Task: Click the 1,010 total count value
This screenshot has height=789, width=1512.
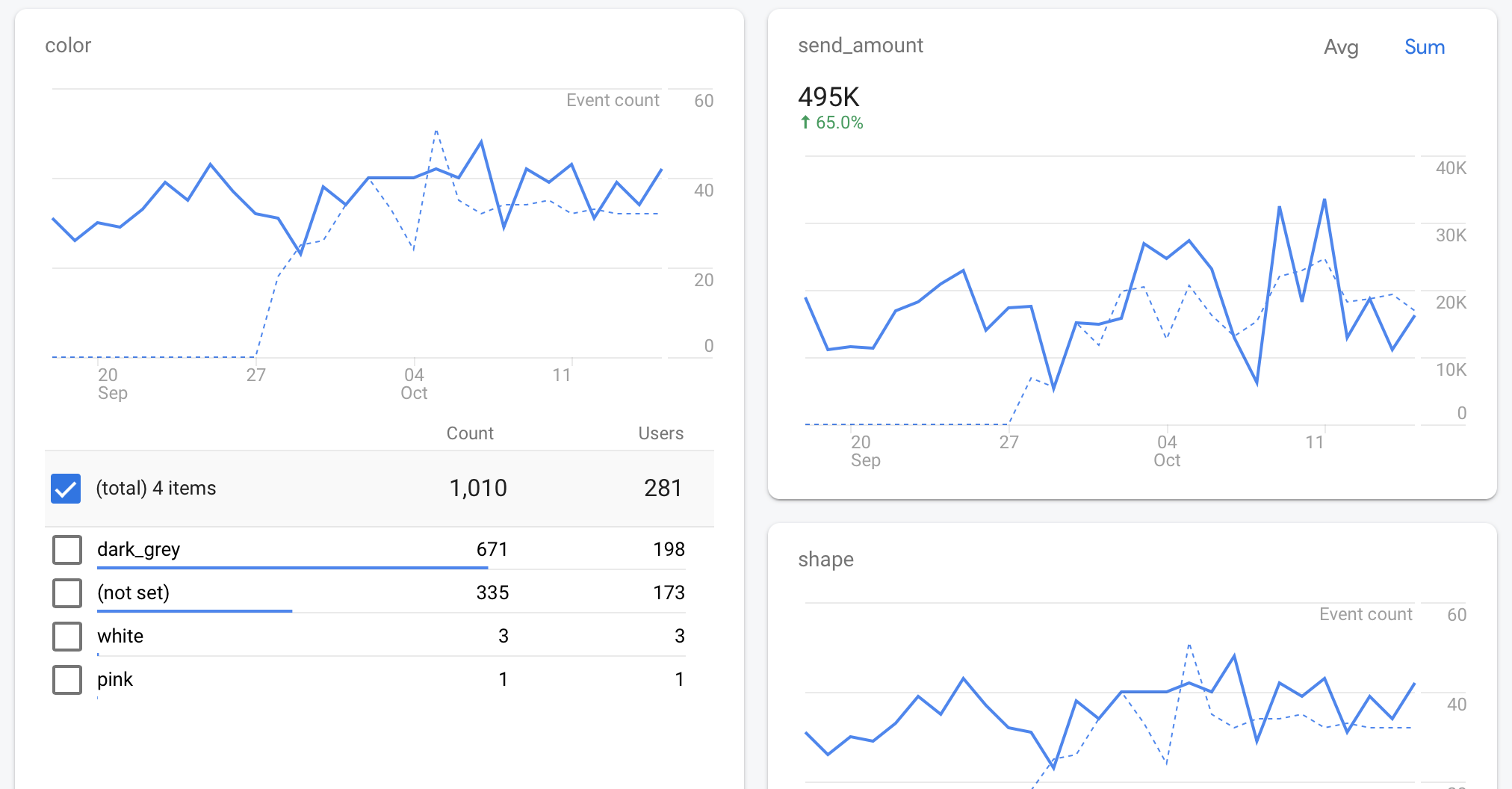Action: 478,488
